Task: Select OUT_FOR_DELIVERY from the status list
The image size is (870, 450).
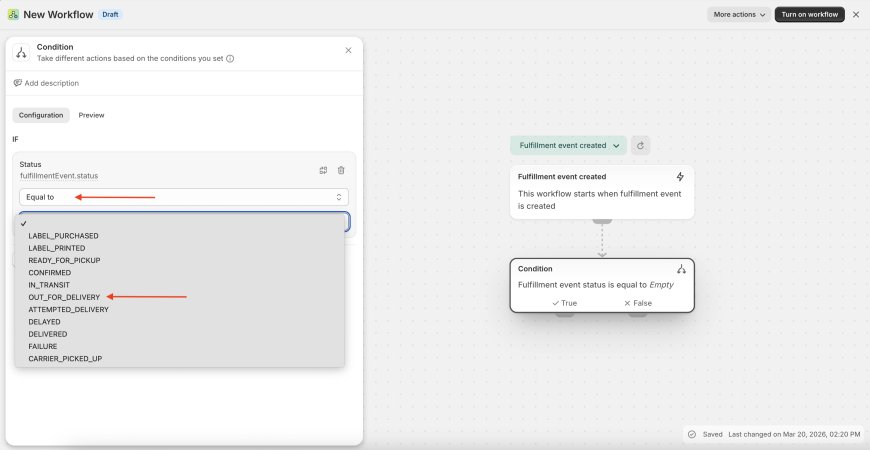Action: click(65, 297)
